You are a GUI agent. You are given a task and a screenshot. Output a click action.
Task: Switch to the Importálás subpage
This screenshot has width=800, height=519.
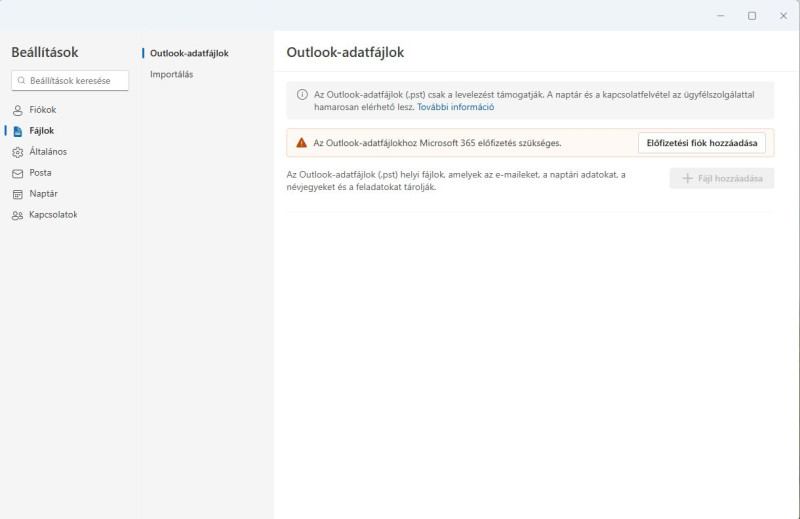pyautogui.click(x=171, y=74)
